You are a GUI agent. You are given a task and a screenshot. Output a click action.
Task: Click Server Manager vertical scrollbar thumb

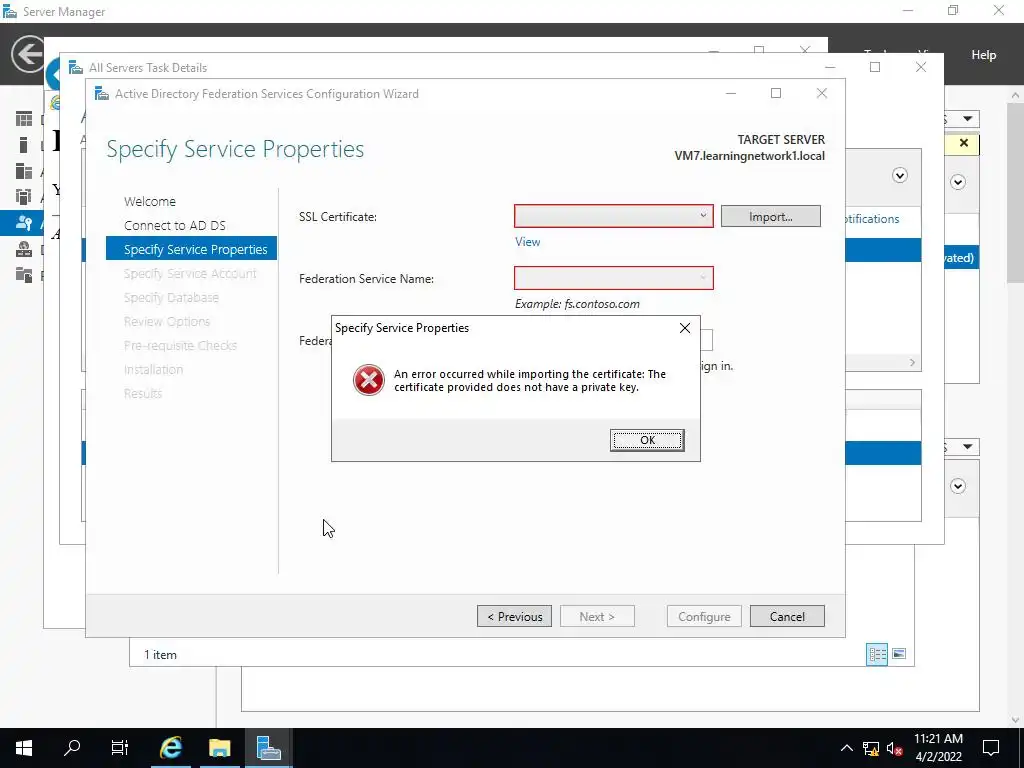point(1015,193)
